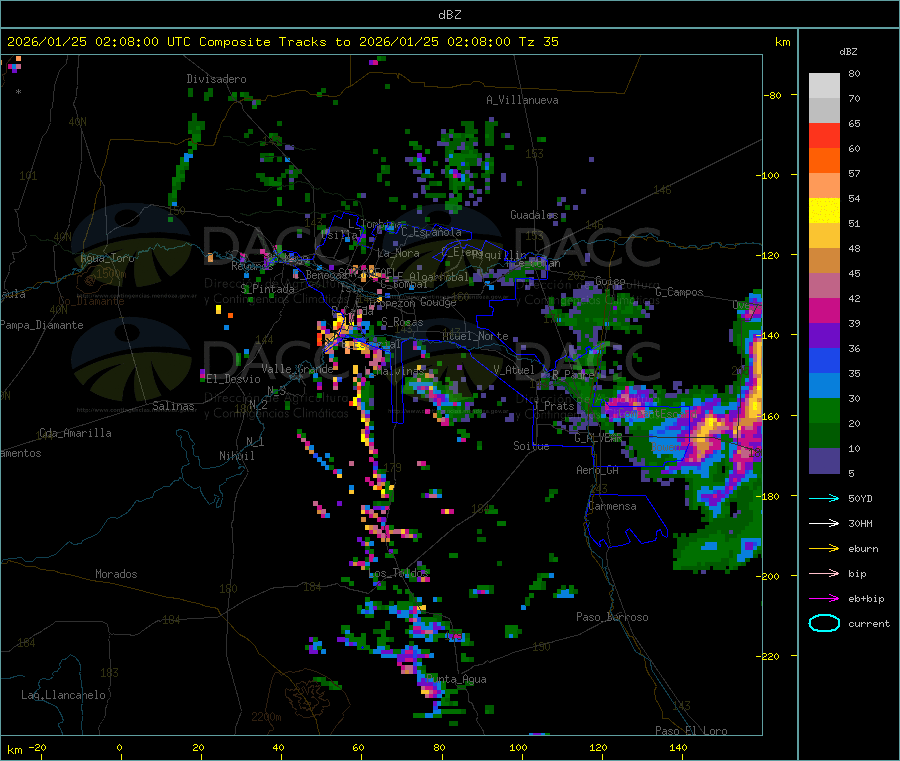Screen dimensions: 900x761
Task: Click the '140' km tick on bottom axis
Action: pos(678,747)
